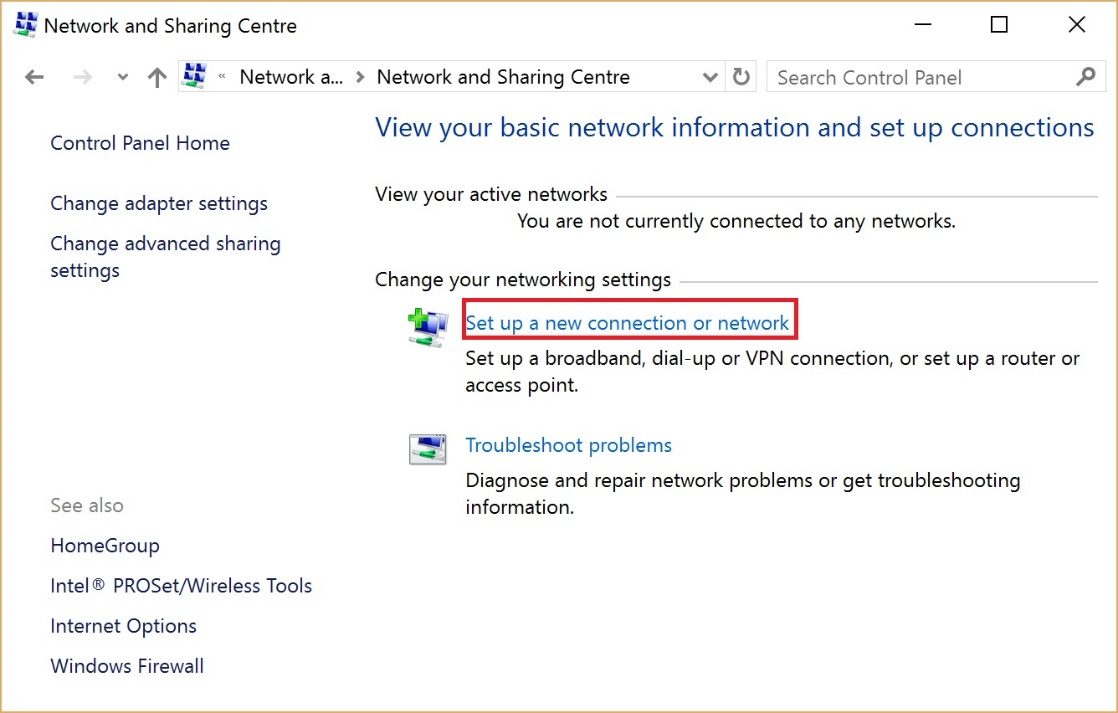This screenshot has width=1118, height=713.
Task: Open the recent pages dropdown chevron
Action: point(121,76)
